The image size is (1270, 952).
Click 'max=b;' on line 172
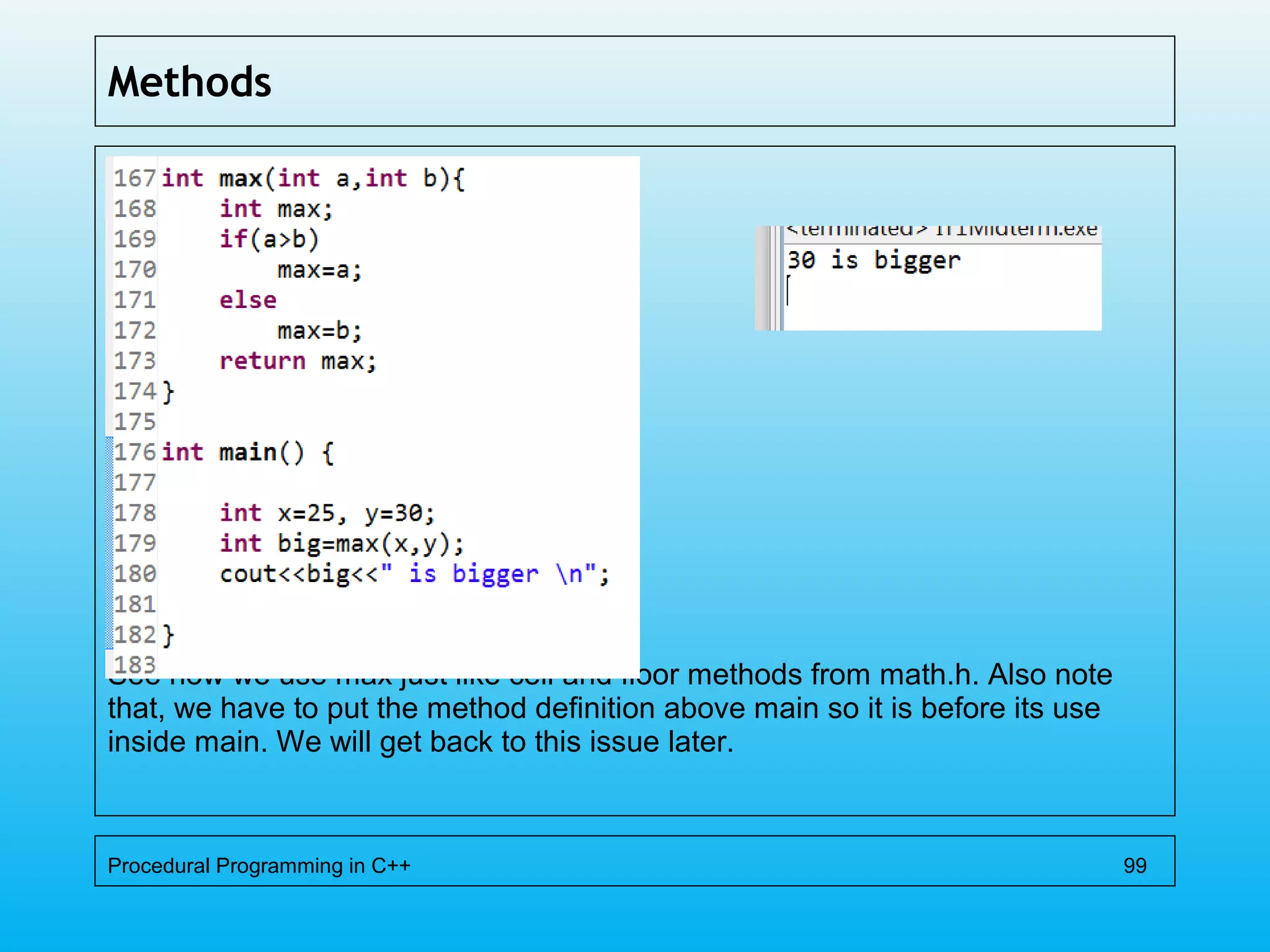319,331
